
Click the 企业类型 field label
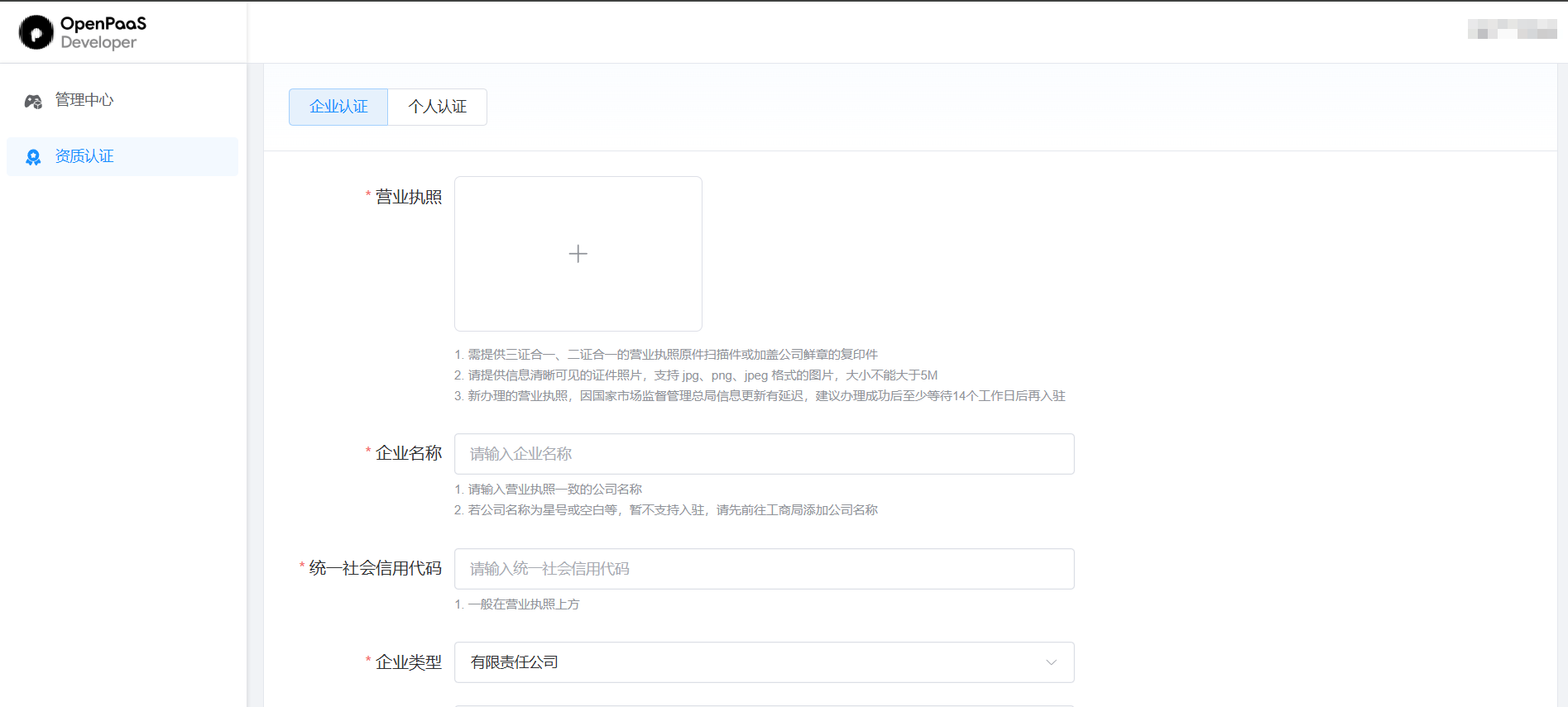(x=409, y=662)
